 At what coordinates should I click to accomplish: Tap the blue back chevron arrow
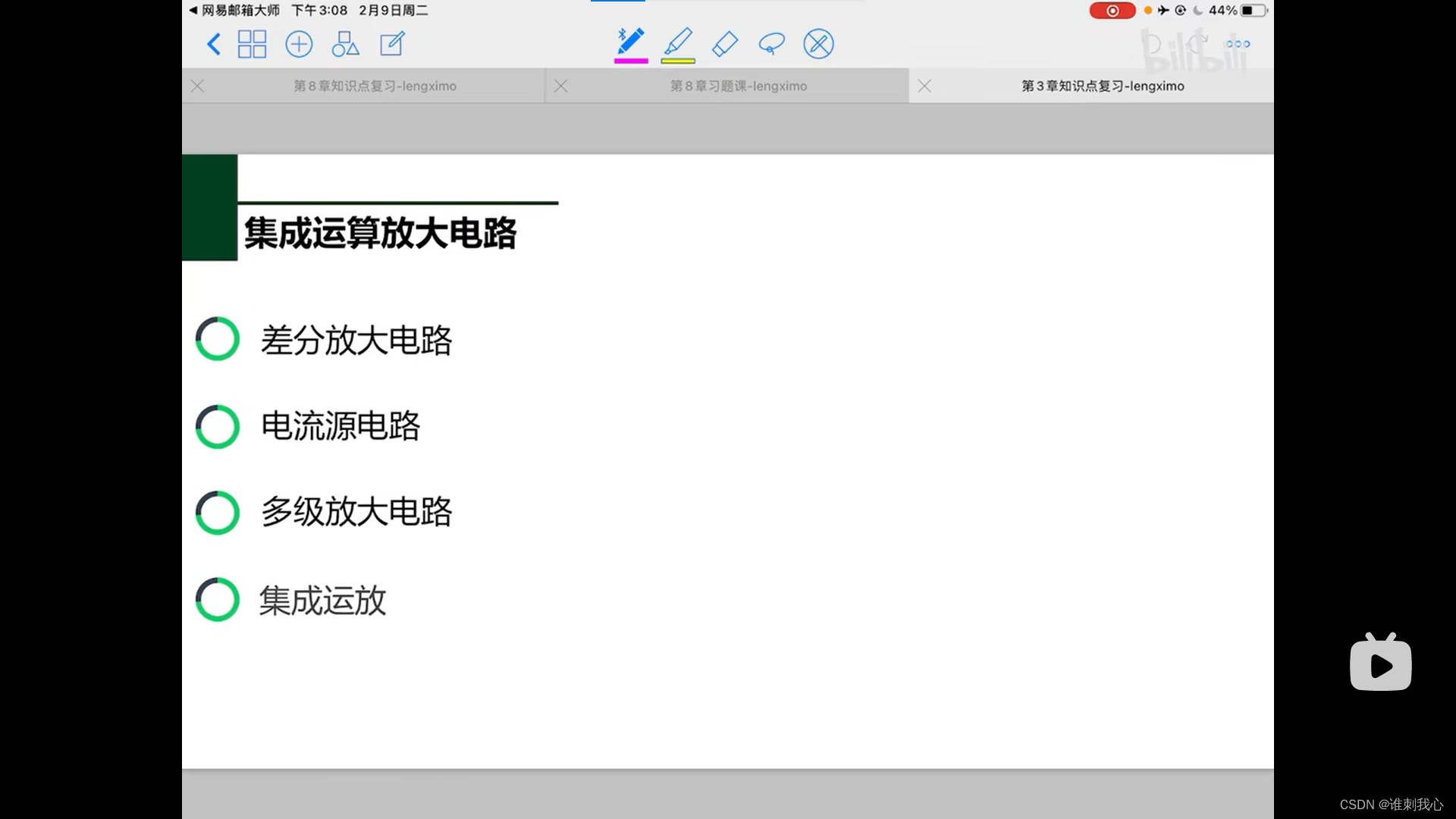click(x=214, y=44)
